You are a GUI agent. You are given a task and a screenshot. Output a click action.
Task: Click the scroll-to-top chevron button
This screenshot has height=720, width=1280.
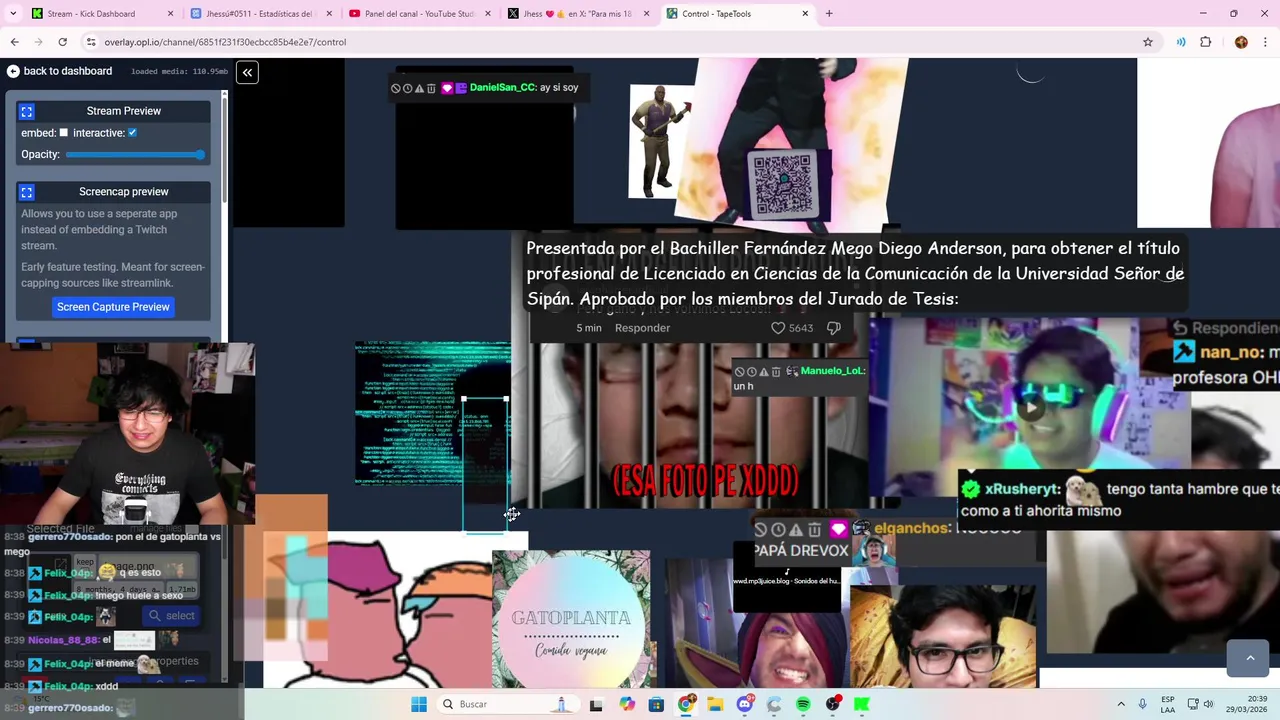point(1249,658)
